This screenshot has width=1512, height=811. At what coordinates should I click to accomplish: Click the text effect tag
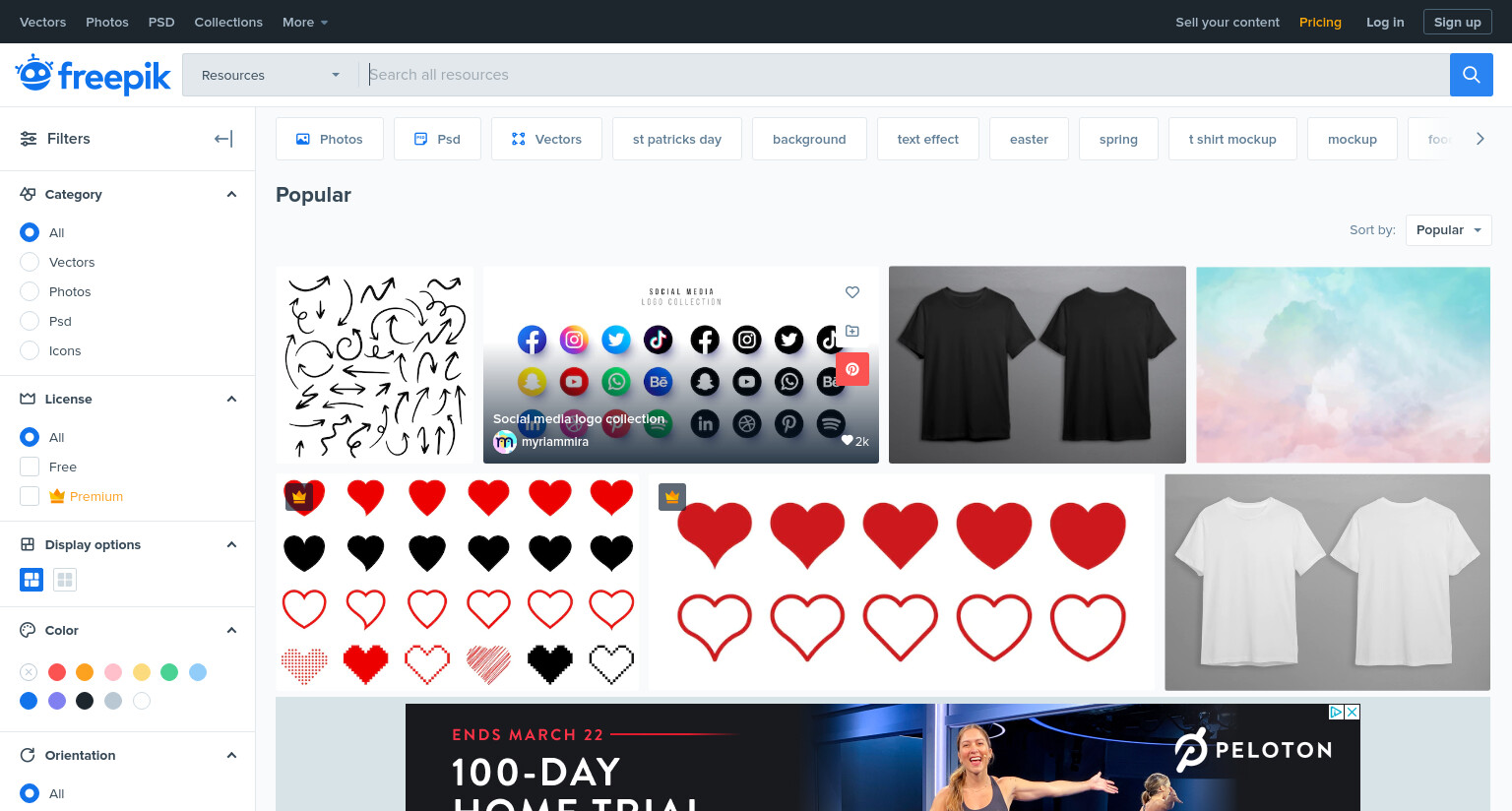click(x=928, y=139)
